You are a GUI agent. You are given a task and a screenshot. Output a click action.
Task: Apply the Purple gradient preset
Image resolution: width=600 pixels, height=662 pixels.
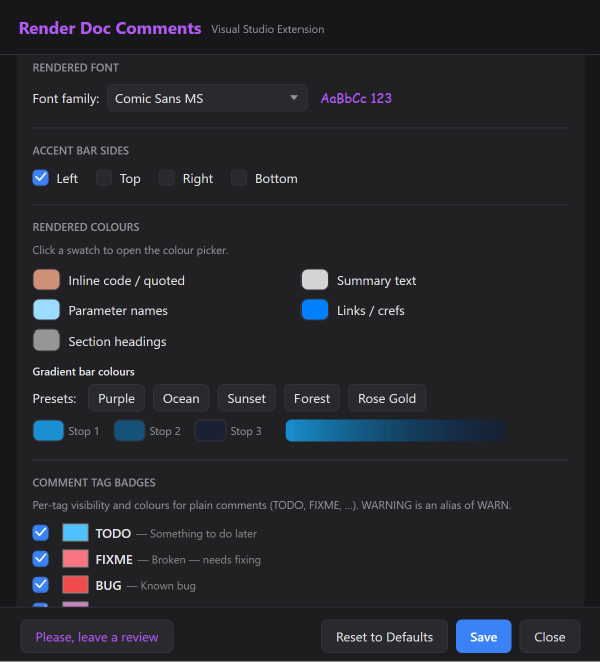click(x=117, y=398)
